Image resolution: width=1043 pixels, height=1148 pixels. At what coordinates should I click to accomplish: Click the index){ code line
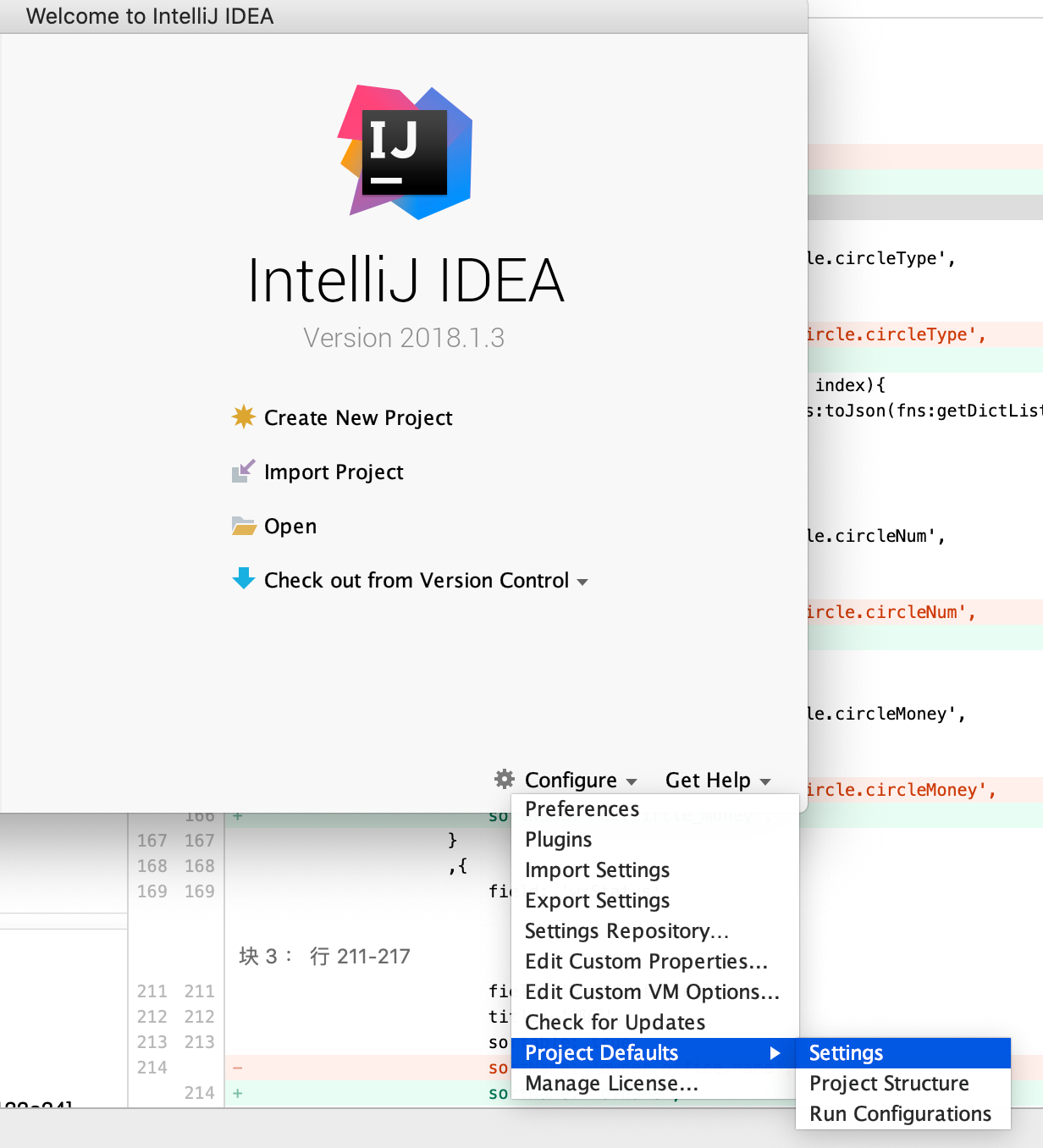coord(850,385)
